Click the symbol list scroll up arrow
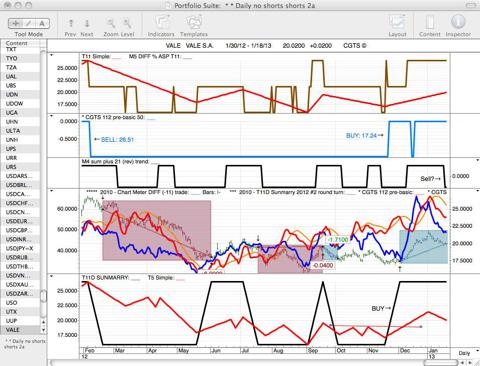This screenshot has width=480, height=366. pyautogui.click(x=43, y=322)
